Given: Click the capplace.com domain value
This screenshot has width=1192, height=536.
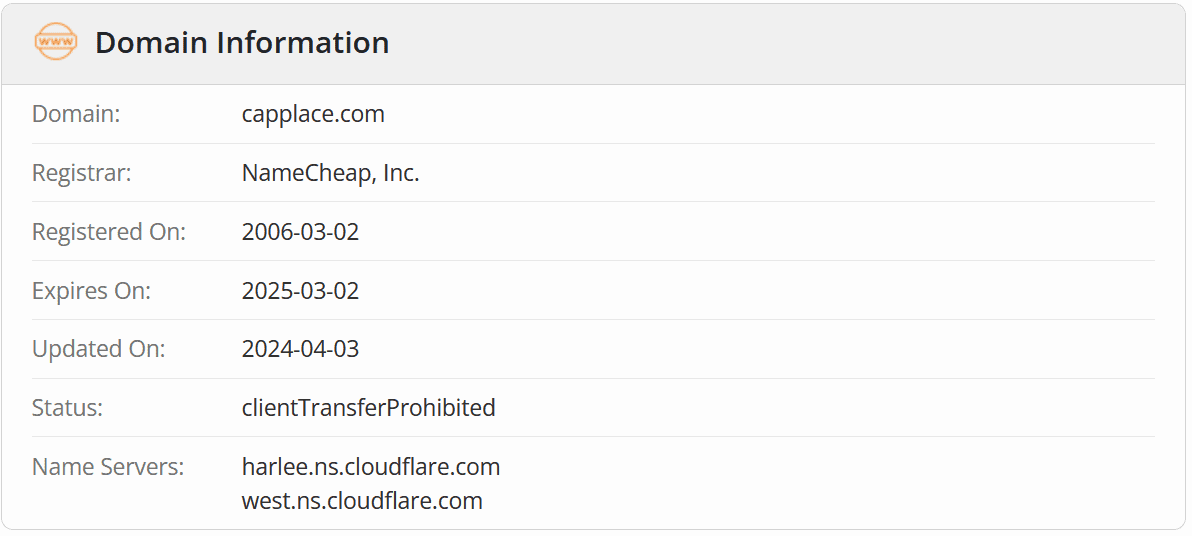Looking at the screenshot, I should click(313, 114).
